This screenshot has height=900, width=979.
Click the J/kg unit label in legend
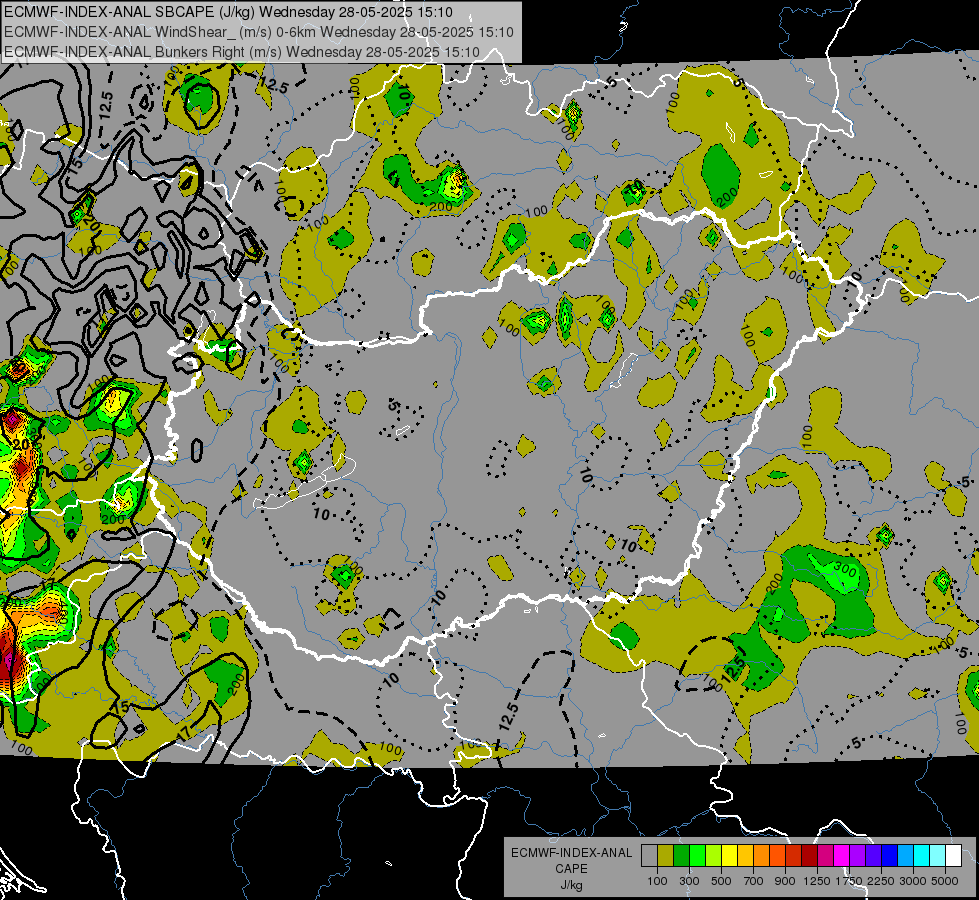coord(571,885)
